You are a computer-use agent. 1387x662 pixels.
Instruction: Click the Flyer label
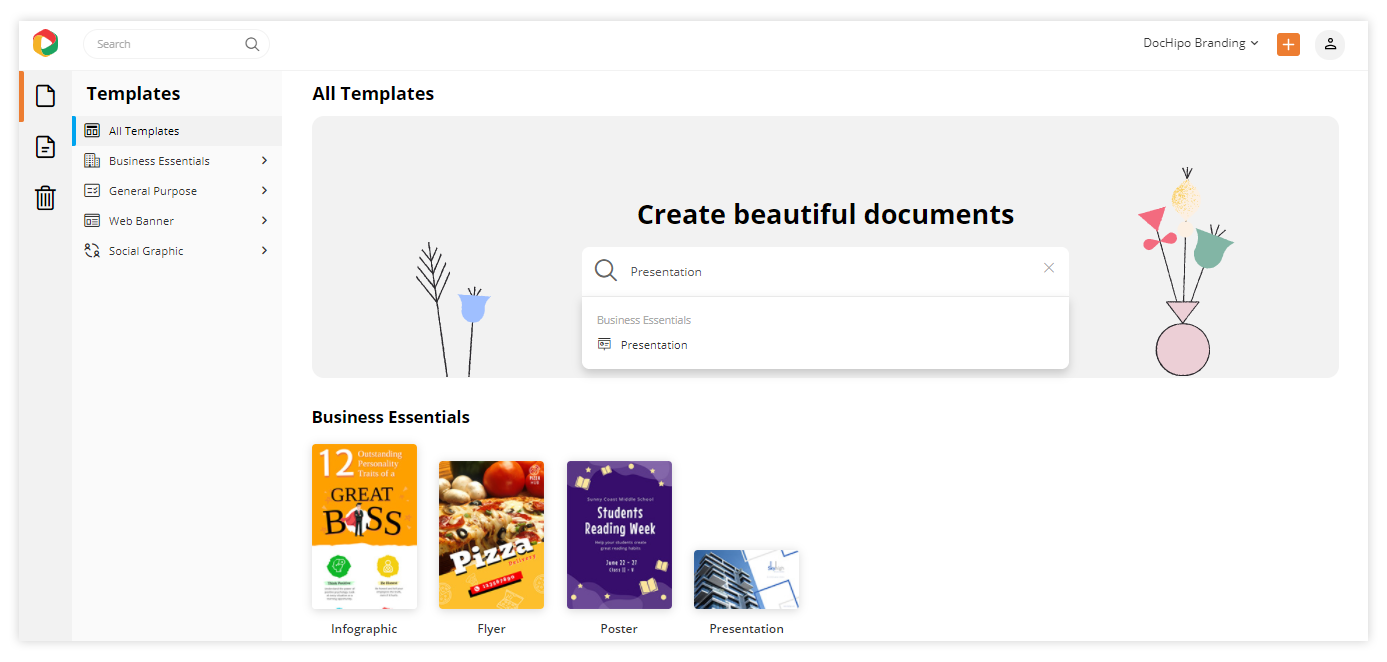pyautogui.click(x=491, y=629)
